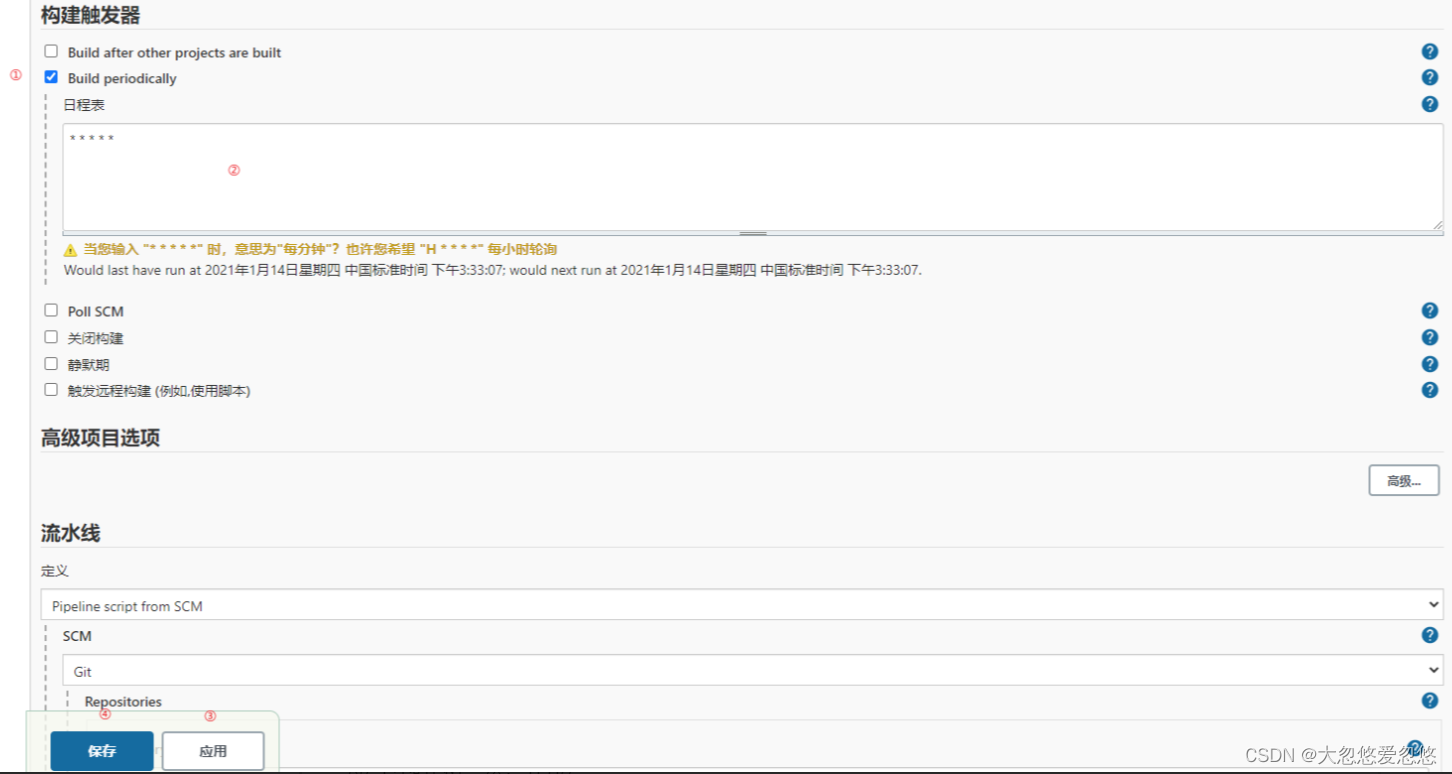This screenshot has width=1452, height=774.
Task: Open help icon beside SCM label
Action: (1430, 635)
